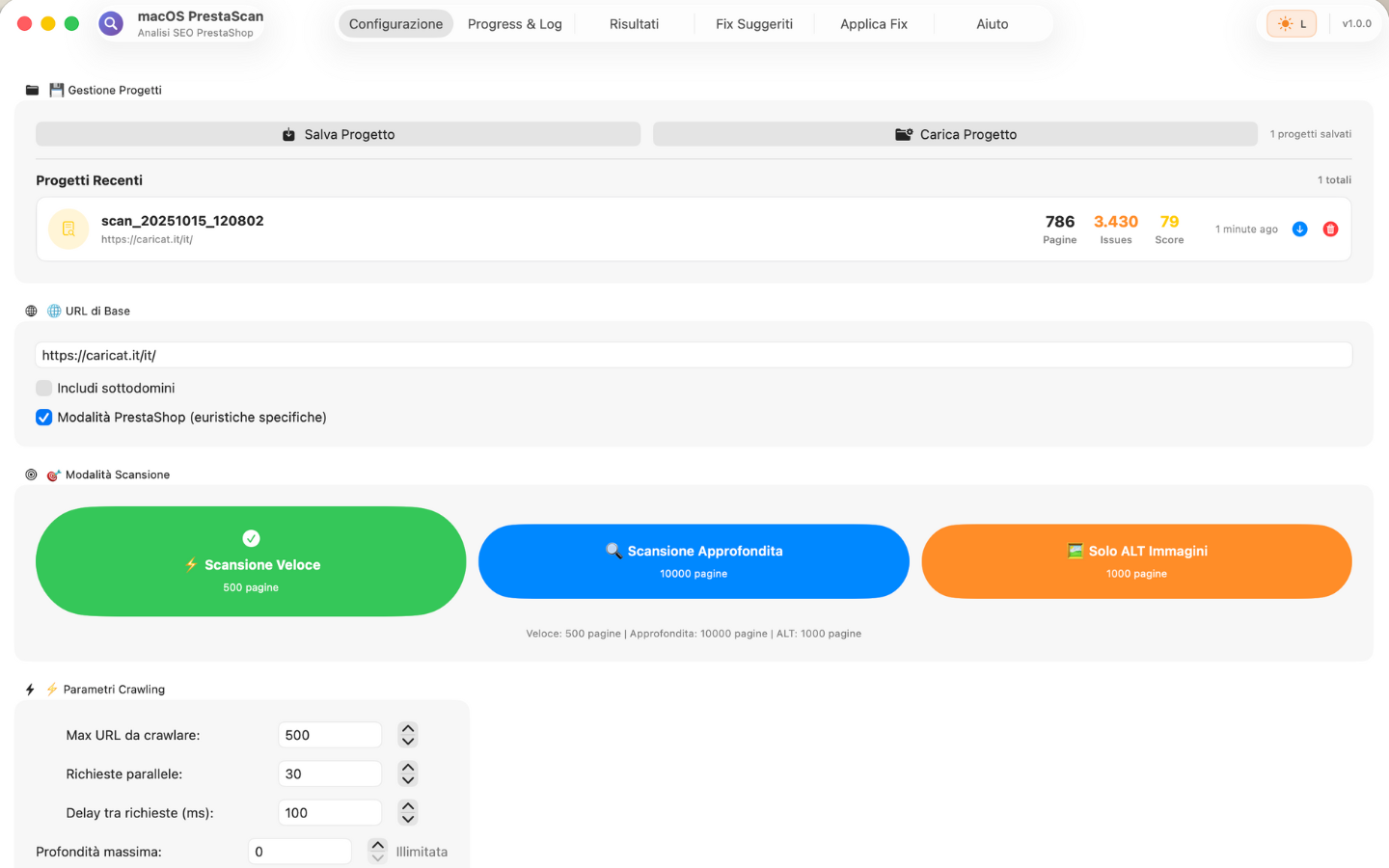Increase Max URL da crawlare with stepper
1389x868 pixels.
(x=407, y=729)
